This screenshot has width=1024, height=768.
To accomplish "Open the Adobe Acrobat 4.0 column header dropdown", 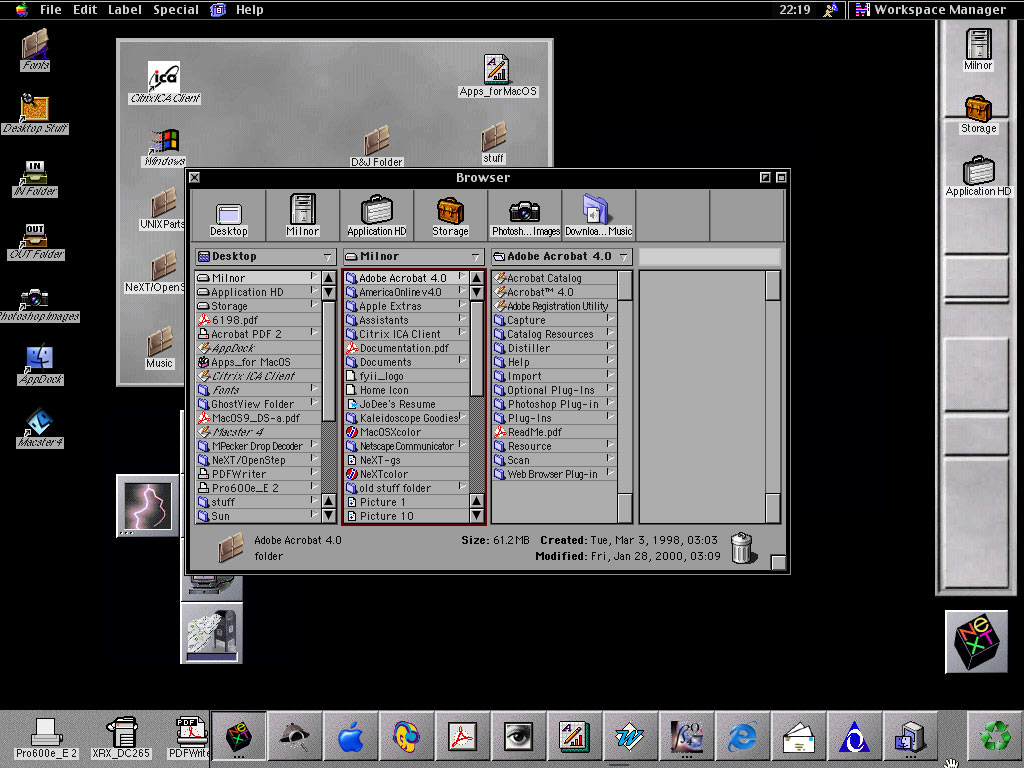I will tap(562, 257).
